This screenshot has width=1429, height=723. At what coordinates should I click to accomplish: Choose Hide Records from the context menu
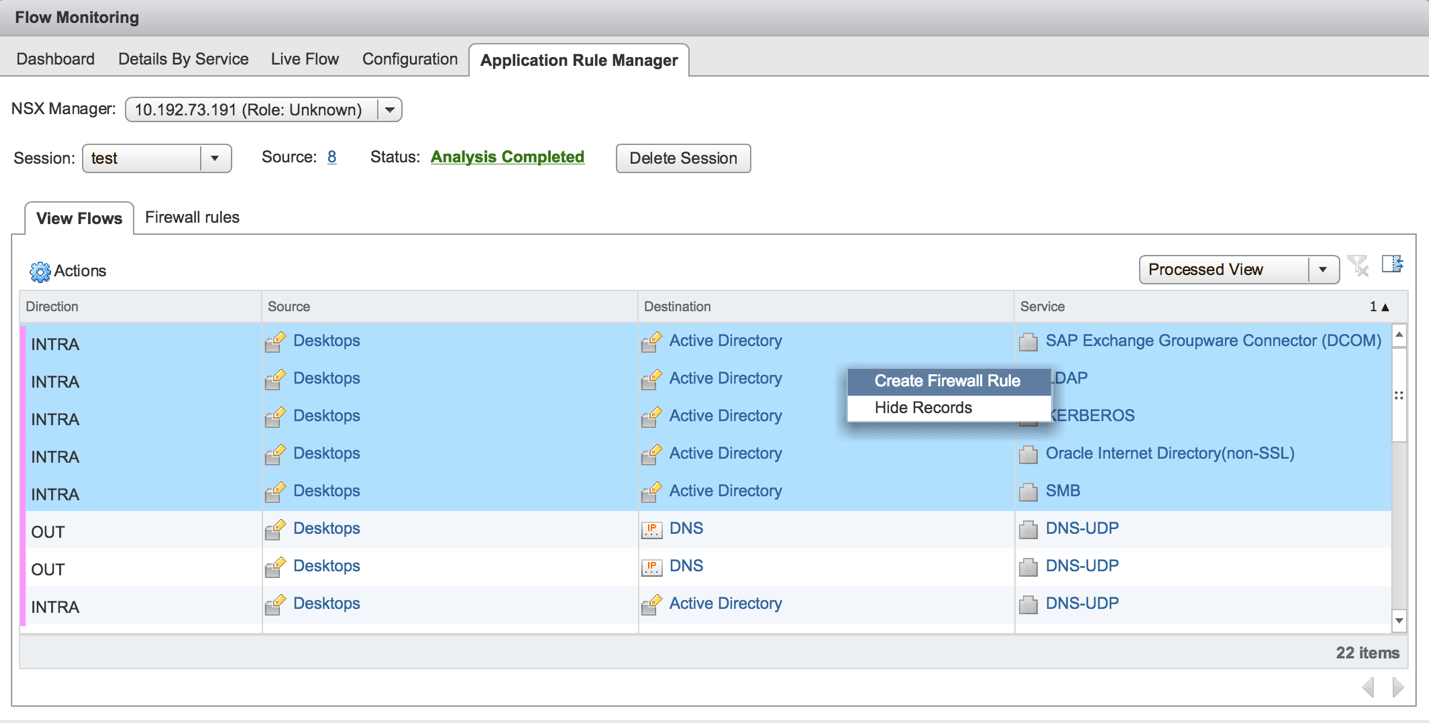(x=922, y=407)
